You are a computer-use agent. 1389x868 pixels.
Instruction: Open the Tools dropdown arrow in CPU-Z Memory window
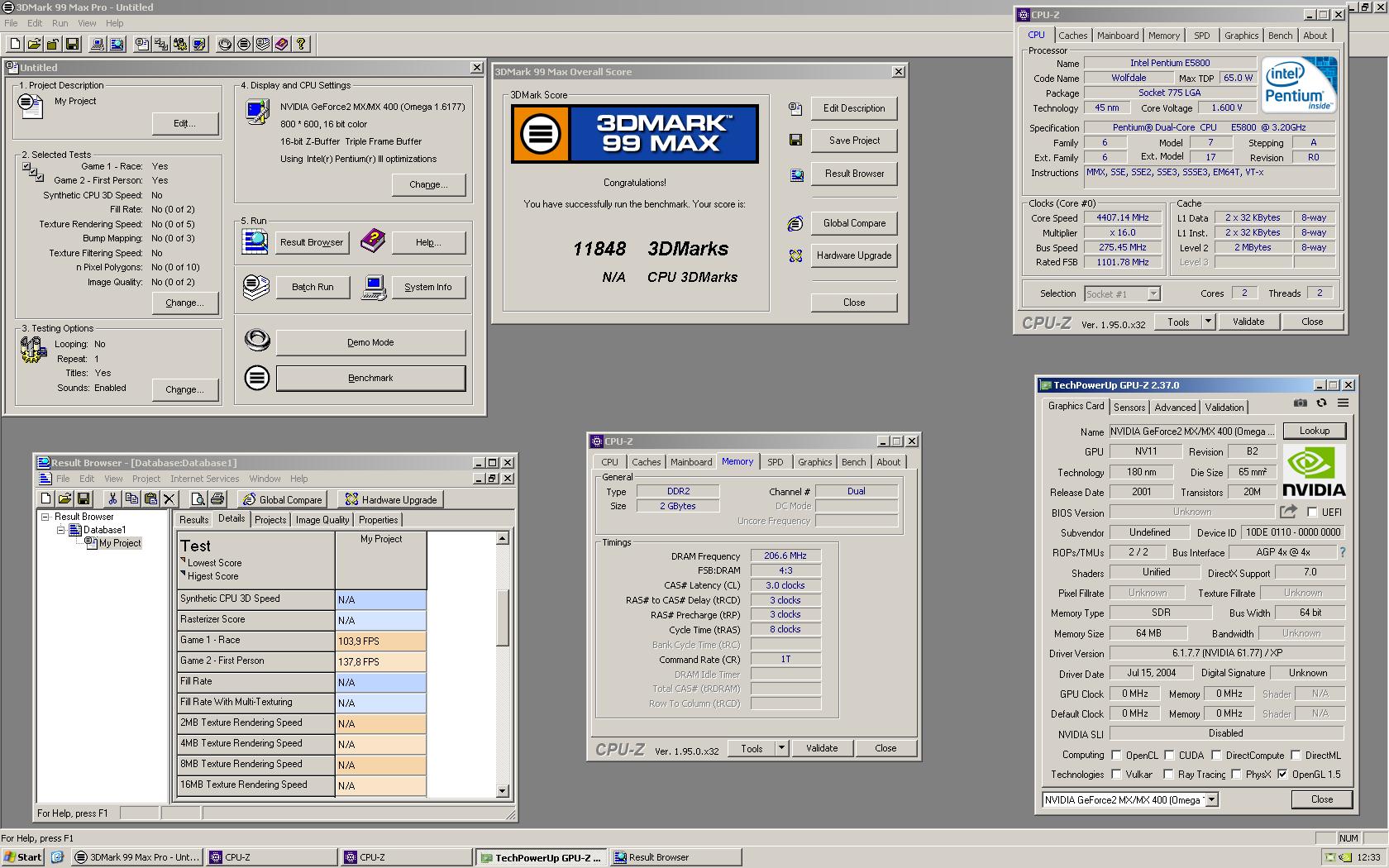[x=781, y=748]
